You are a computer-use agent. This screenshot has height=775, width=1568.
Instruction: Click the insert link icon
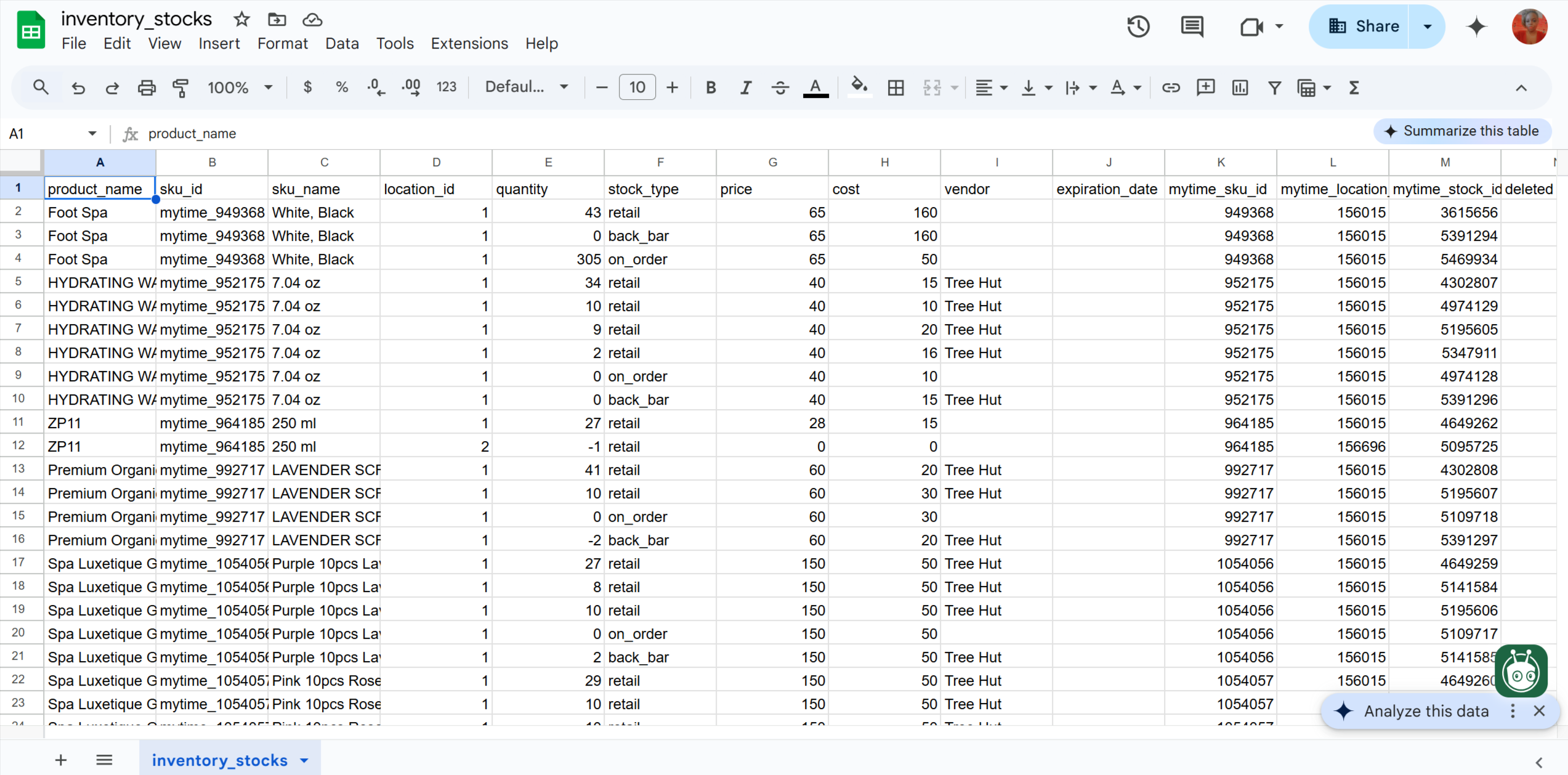coord(1170,87)
